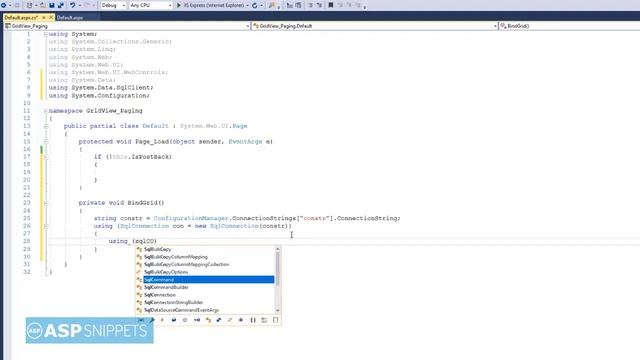Image resolution: width=640 pixels, height=360 pixels.
Task: Click completion list scroll down arrow
Action: (x=278, y=311)
